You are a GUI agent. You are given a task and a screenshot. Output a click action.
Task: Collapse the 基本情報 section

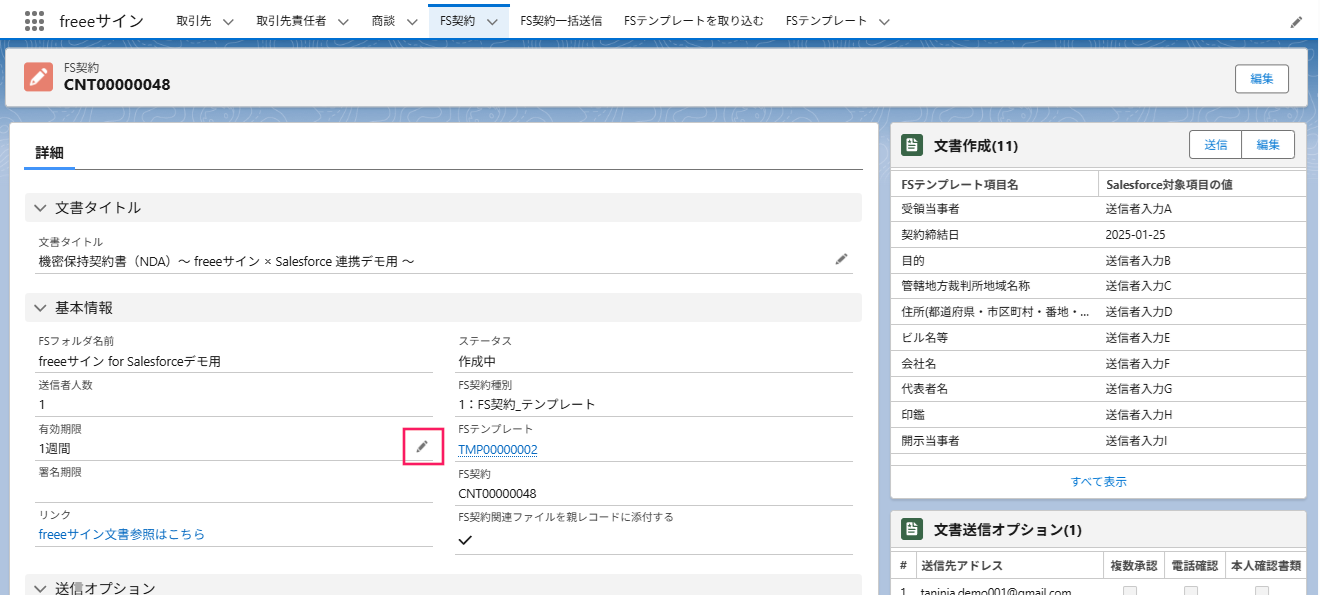coord(41,308)
